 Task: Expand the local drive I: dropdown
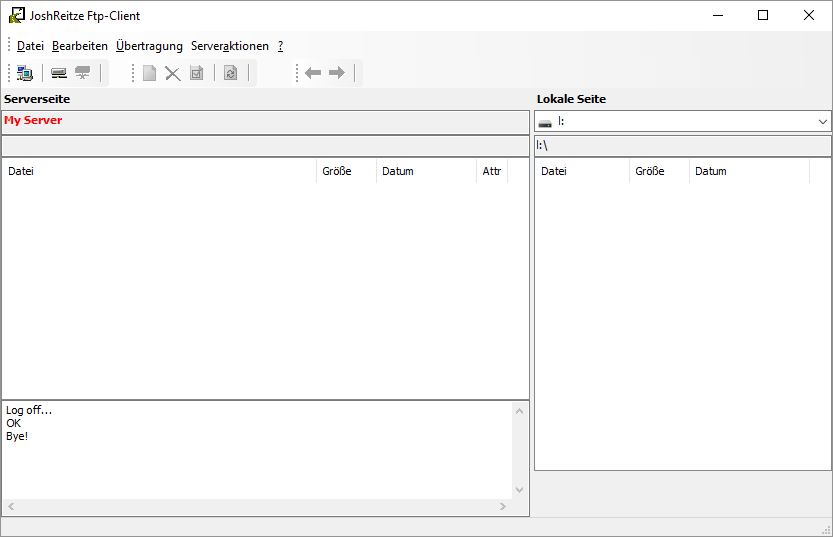[823, 122]
